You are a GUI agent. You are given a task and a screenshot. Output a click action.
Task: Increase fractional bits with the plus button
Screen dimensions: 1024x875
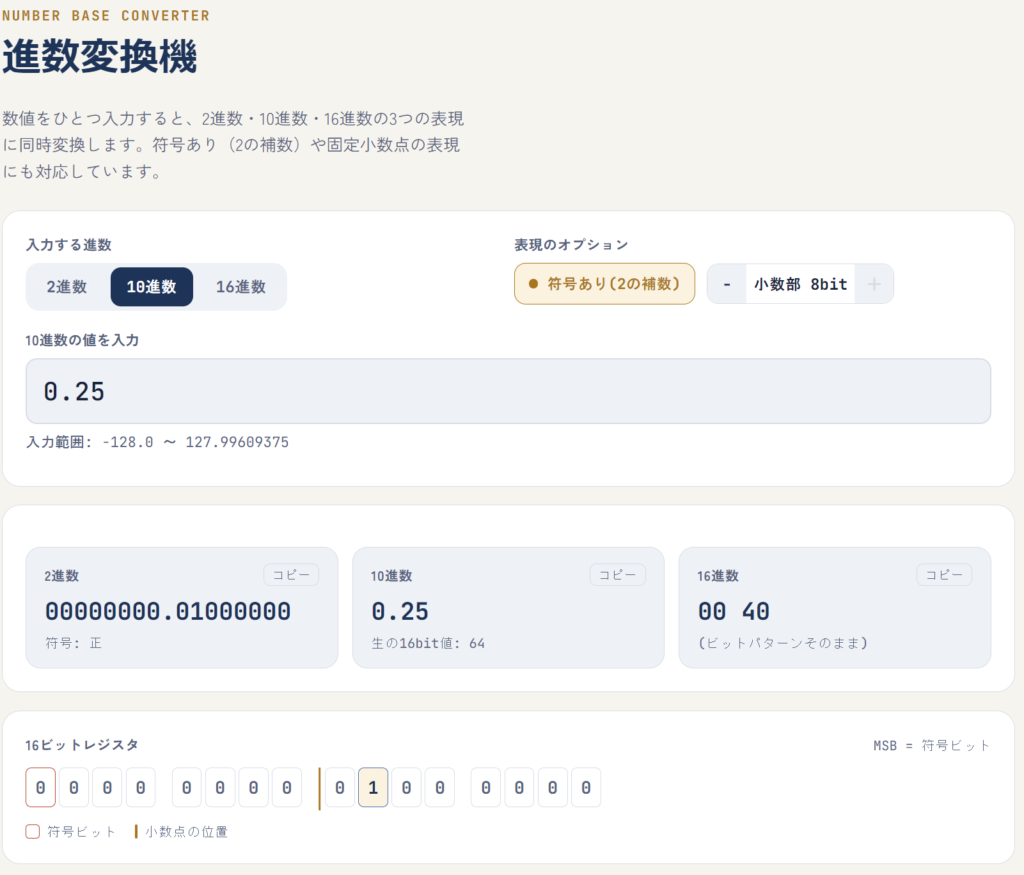tap(874, 284)
